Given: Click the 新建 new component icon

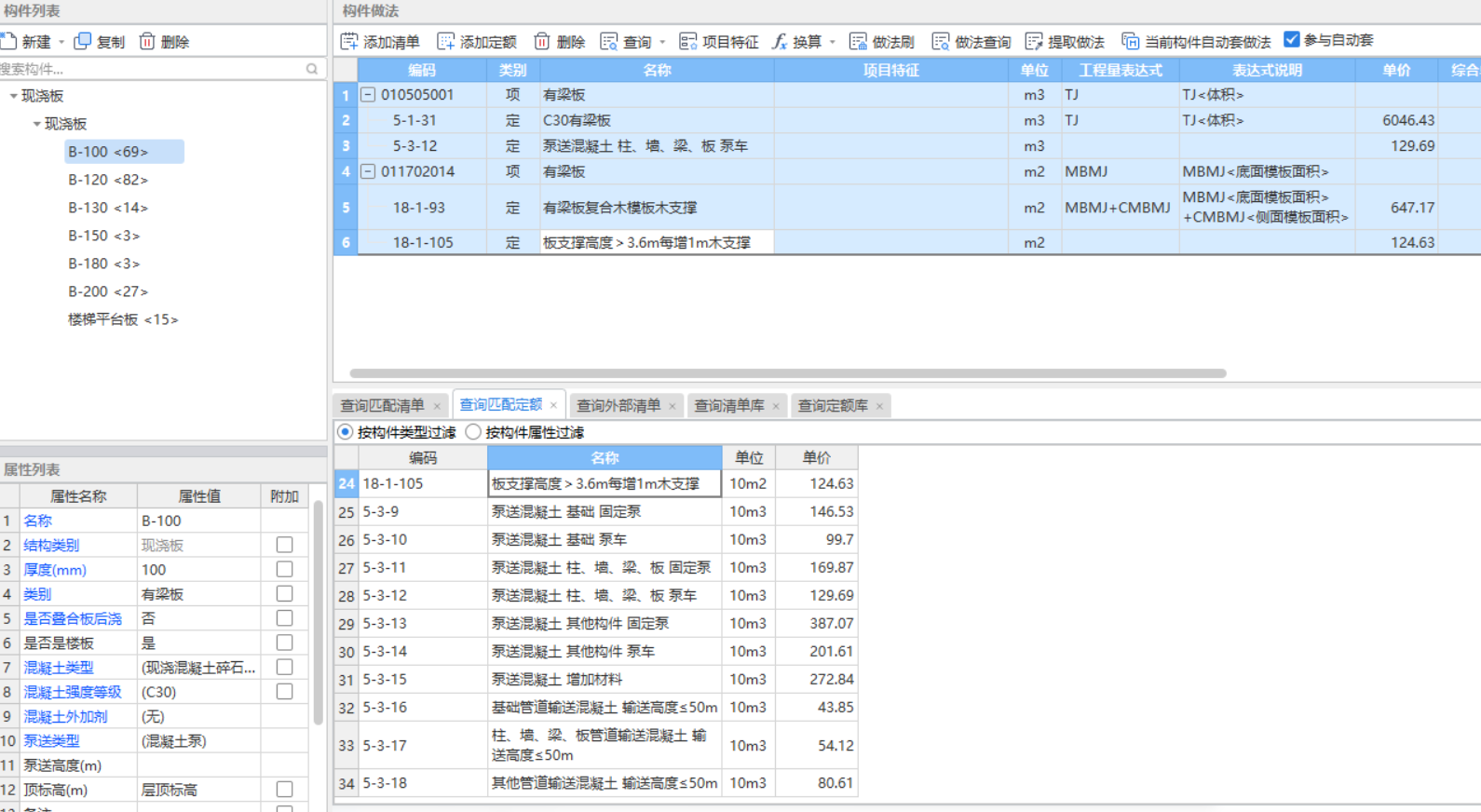Looking at the screenshot, I should (x=8, y=41).
